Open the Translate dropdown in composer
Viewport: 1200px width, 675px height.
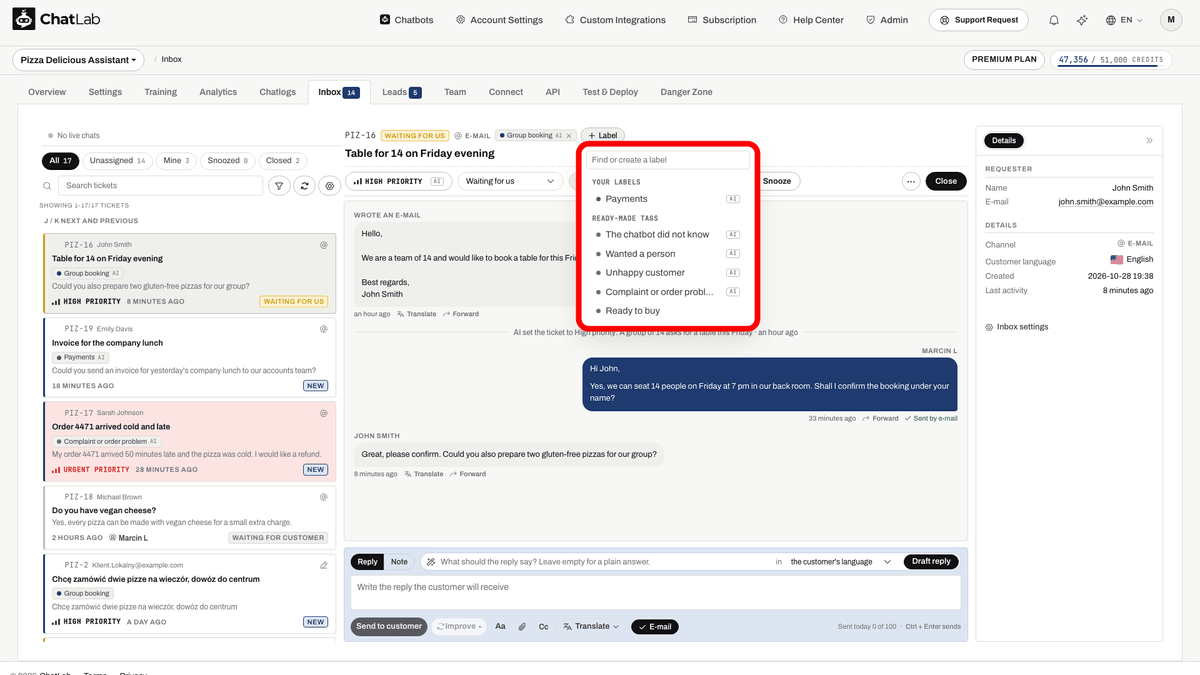(x=591, y=627)
